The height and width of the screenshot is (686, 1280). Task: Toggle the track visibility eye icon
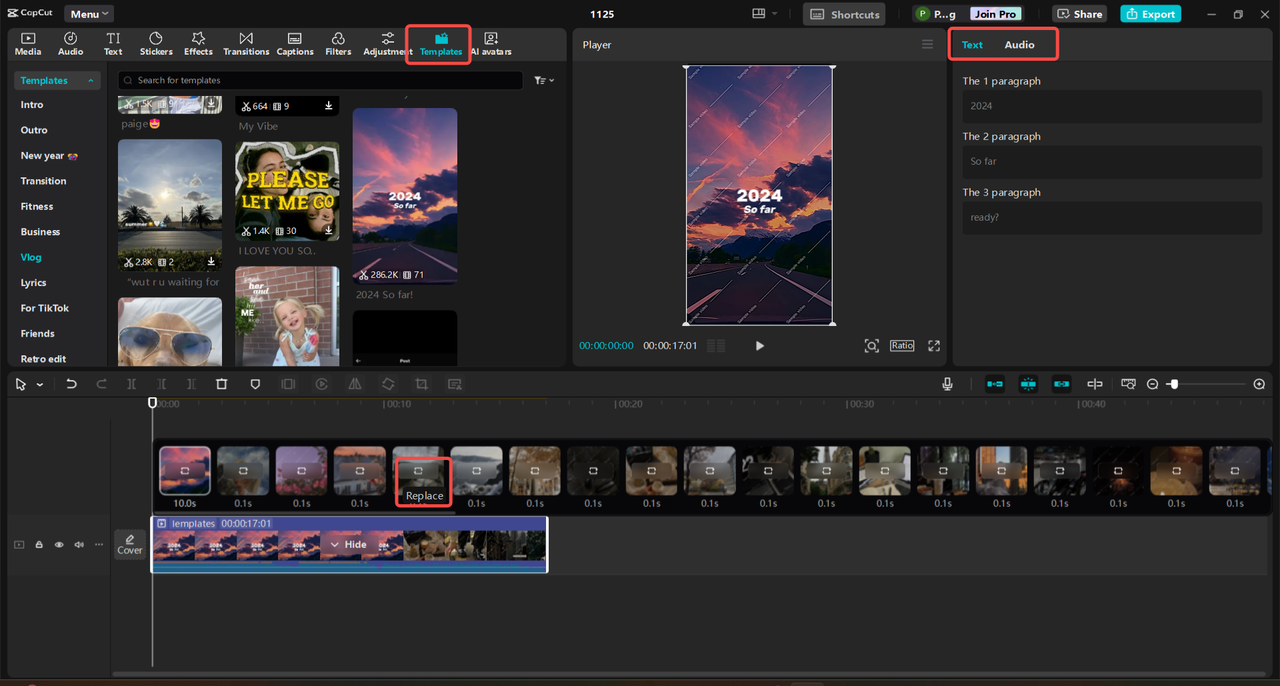pyautogui.click(x=59, y=545)
